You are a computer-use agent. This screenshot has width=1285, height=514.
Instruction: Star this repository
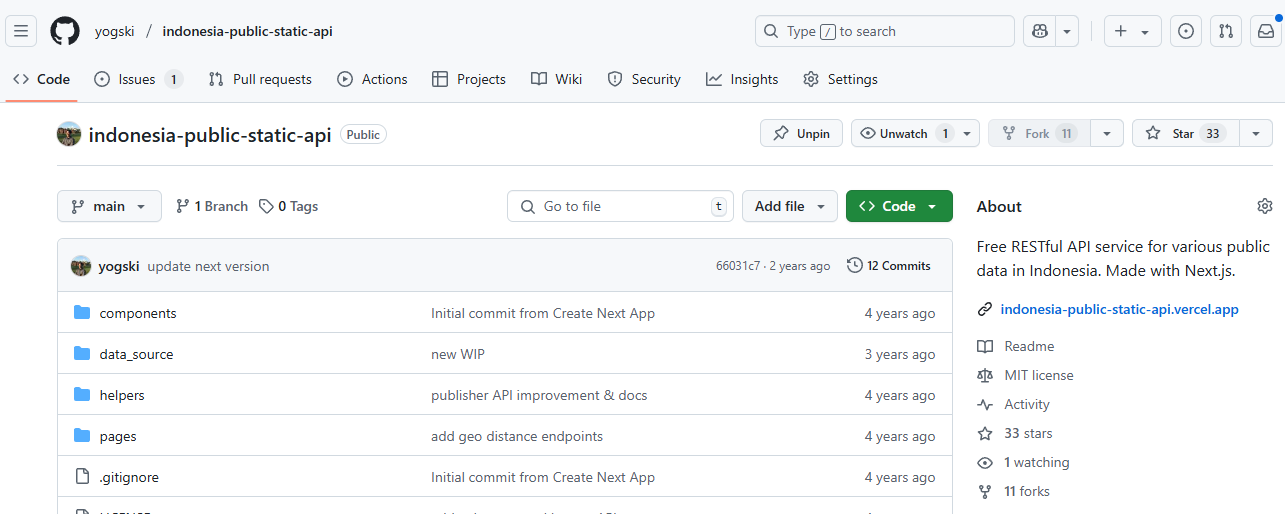(x=1185, y=133)
